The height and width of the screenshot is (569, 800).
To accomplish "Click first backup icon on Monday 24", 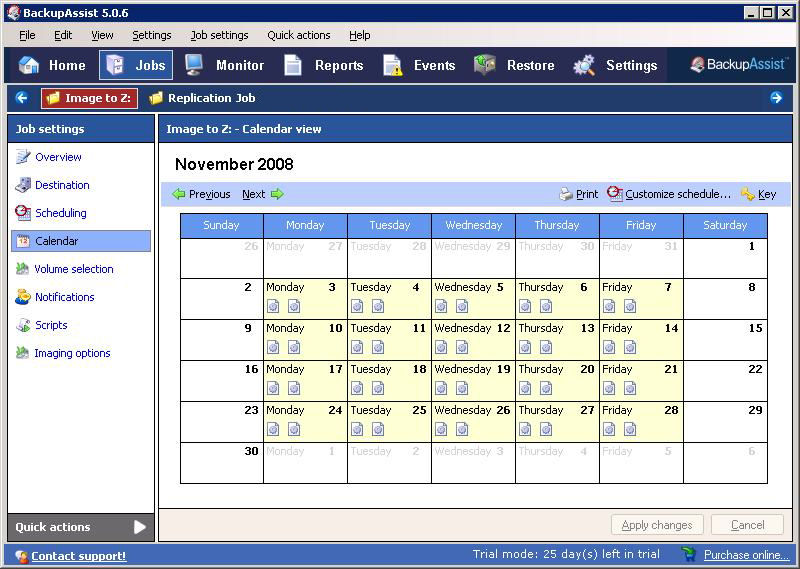I will tap(273, 429).
